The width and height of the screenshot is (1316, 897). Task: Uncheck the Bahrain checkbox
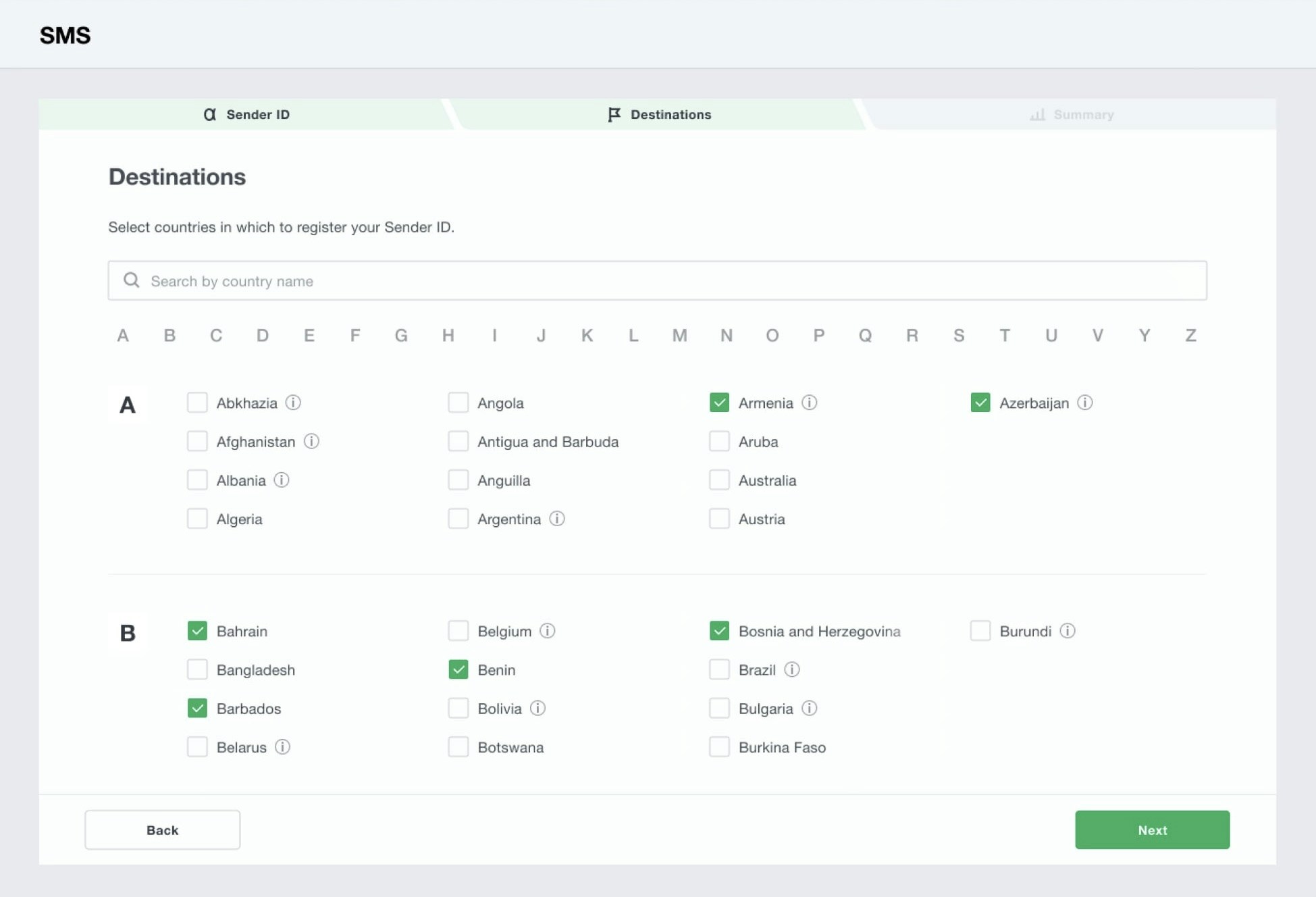click(197, 631)
